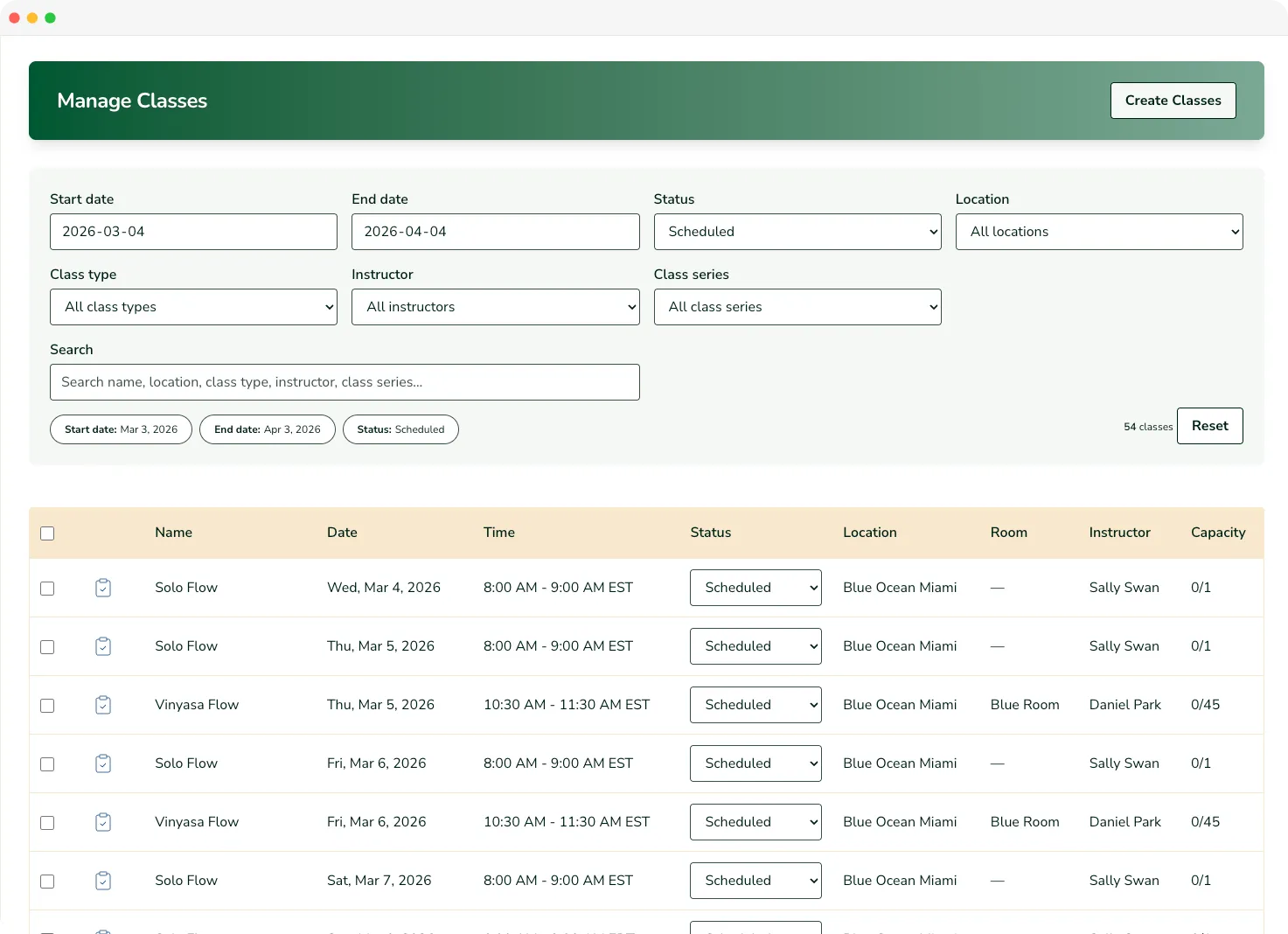Click clipboard icon for Thu, Mar 5 Solo Flow
The height and width of the screenshot is (934, 1288).
pos(103,646)
